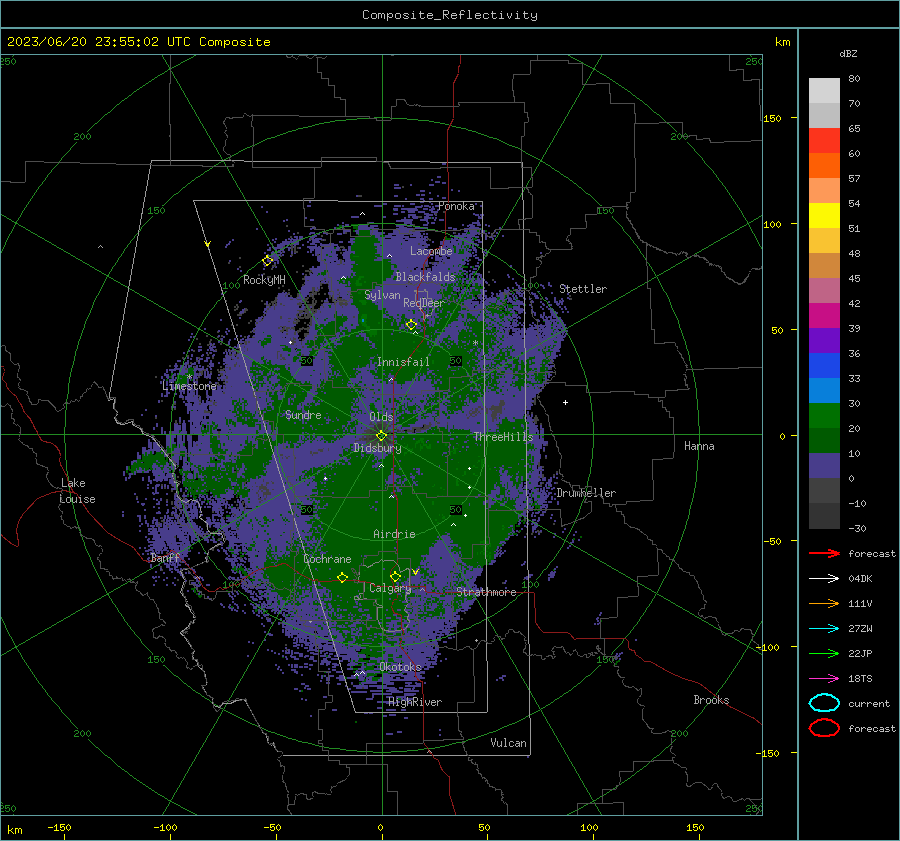Select the bright yellow dBZ scale swatch
This screenshot has height=841, width=900.
click(x=824, y=215)
